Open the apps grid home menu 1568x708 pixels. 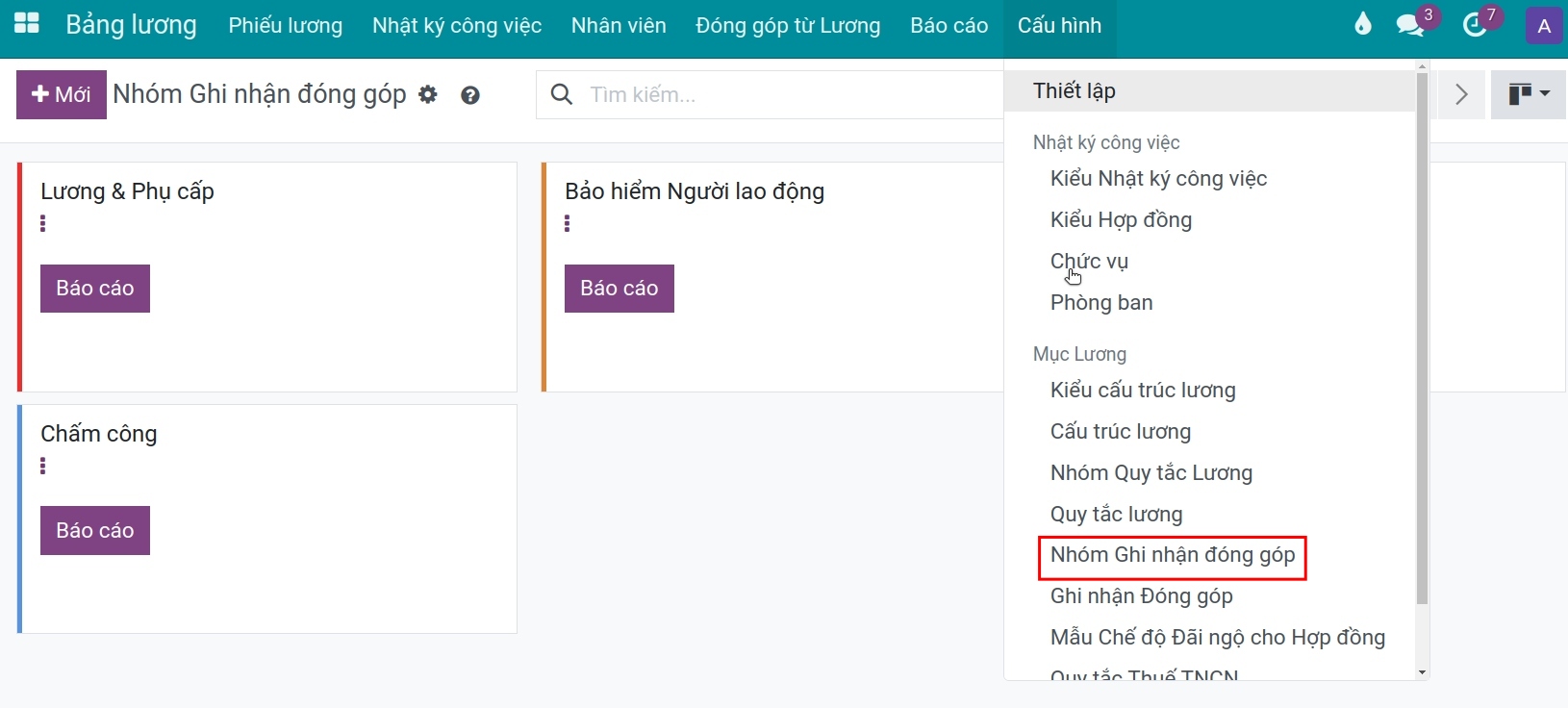[x=27, y=25]
